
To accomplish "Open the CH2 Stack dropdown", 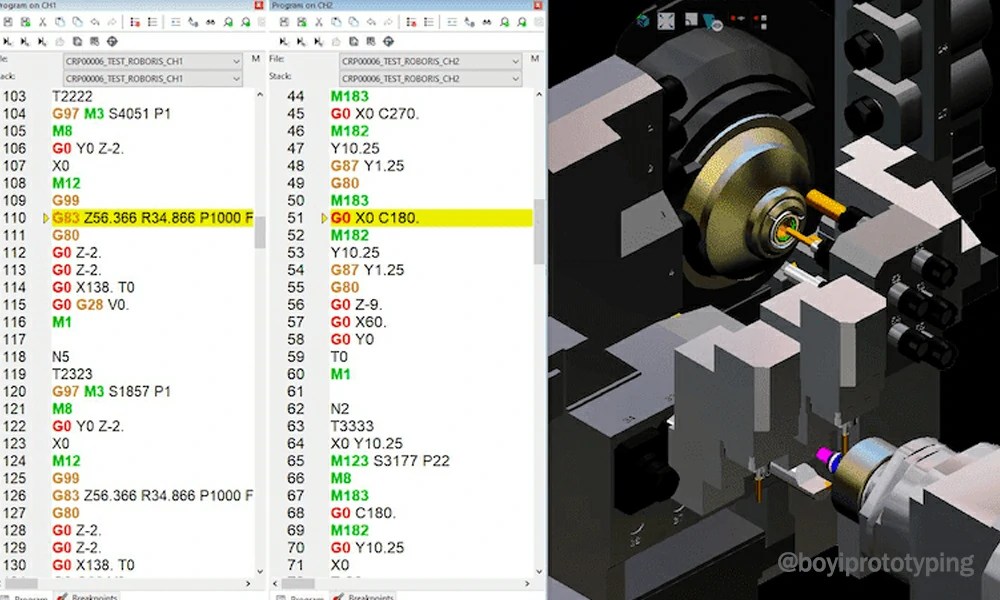I will 430,78.
